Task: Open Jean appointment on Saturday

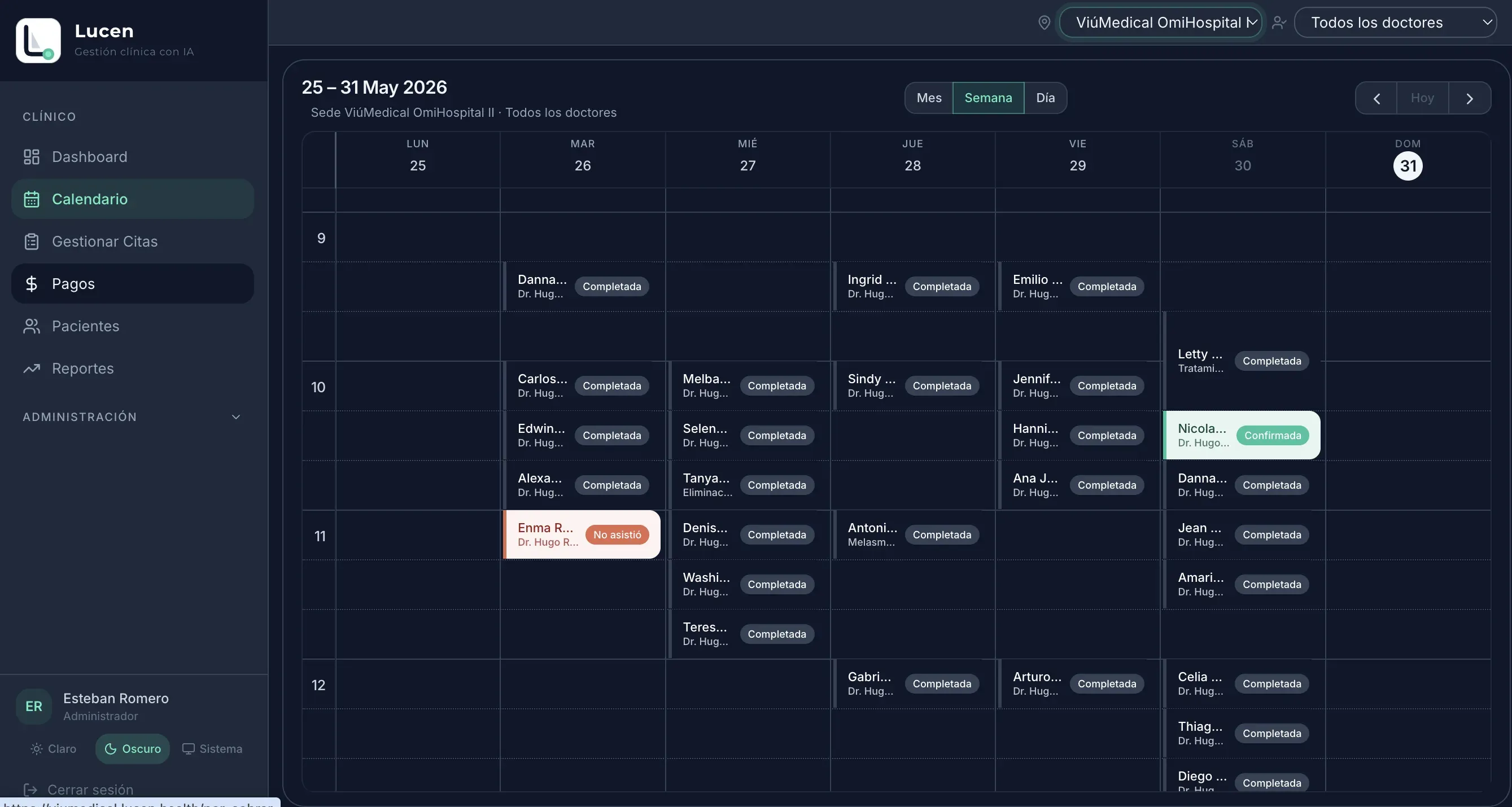Action: (1242, 534)
